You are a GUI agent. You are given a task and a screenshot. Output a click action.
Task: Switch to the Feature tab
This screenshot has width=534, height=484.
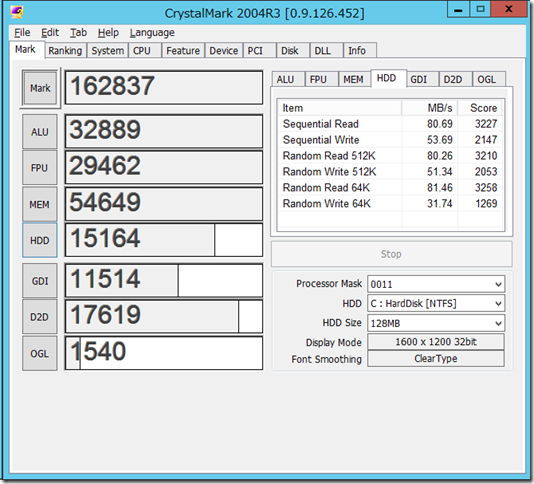pyautogui.click(x=183, y=50)
